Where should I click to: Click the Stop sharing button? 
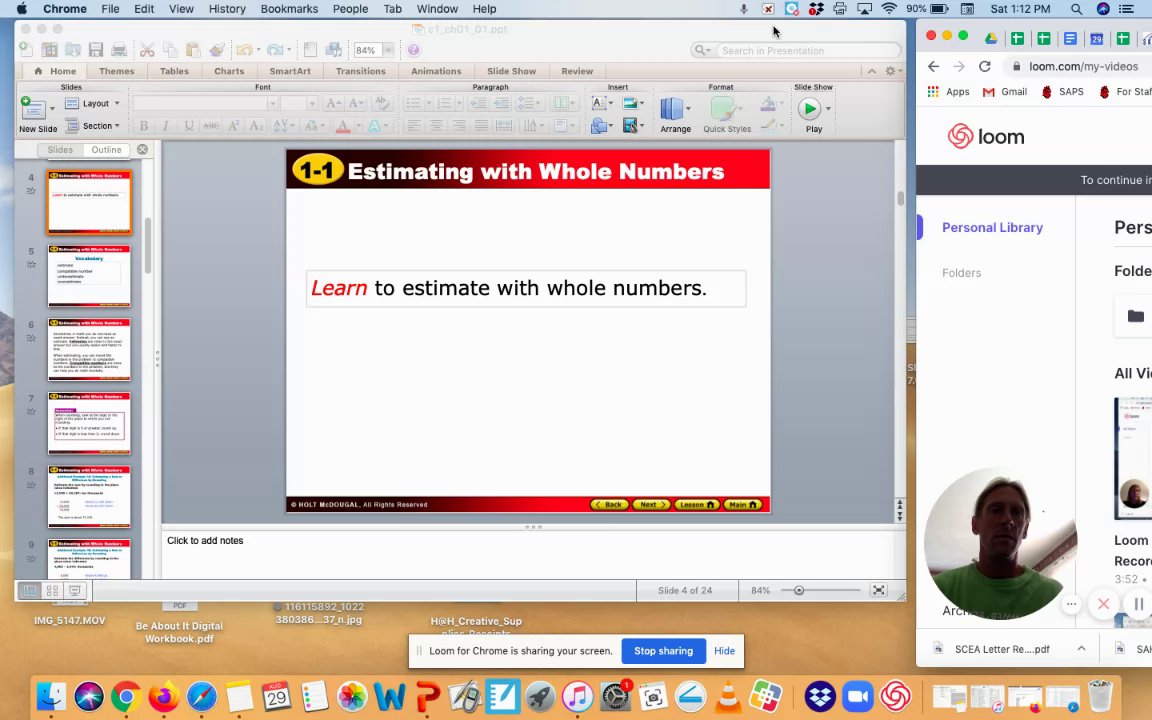click(663, 651)
